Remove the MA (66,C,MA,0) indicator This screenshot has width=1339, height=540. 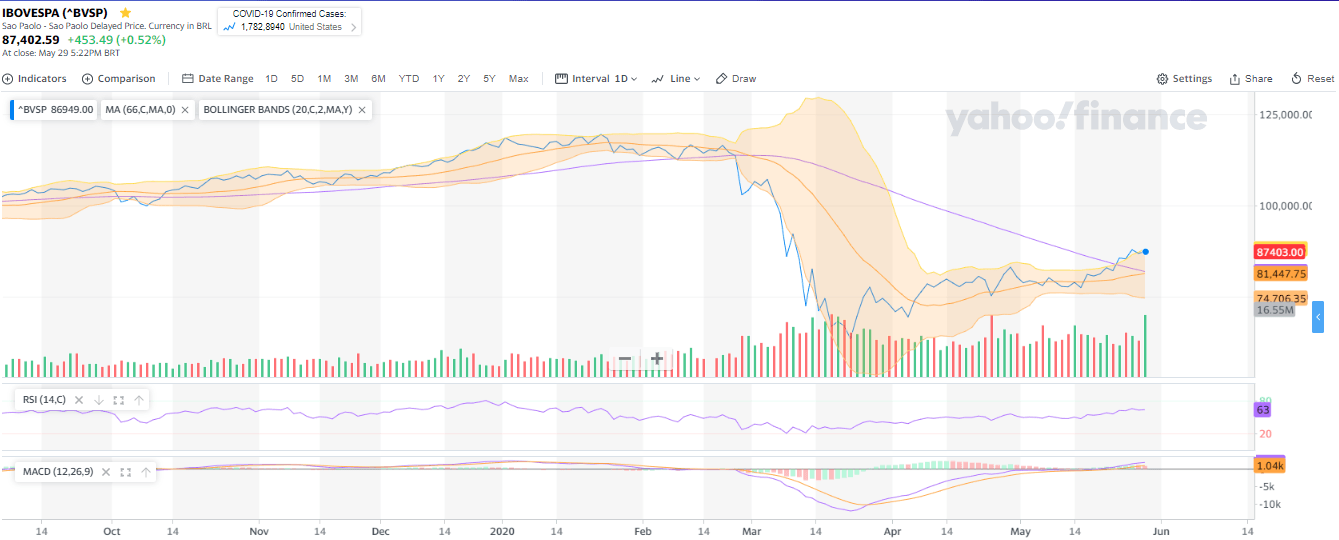click(186, 110)
